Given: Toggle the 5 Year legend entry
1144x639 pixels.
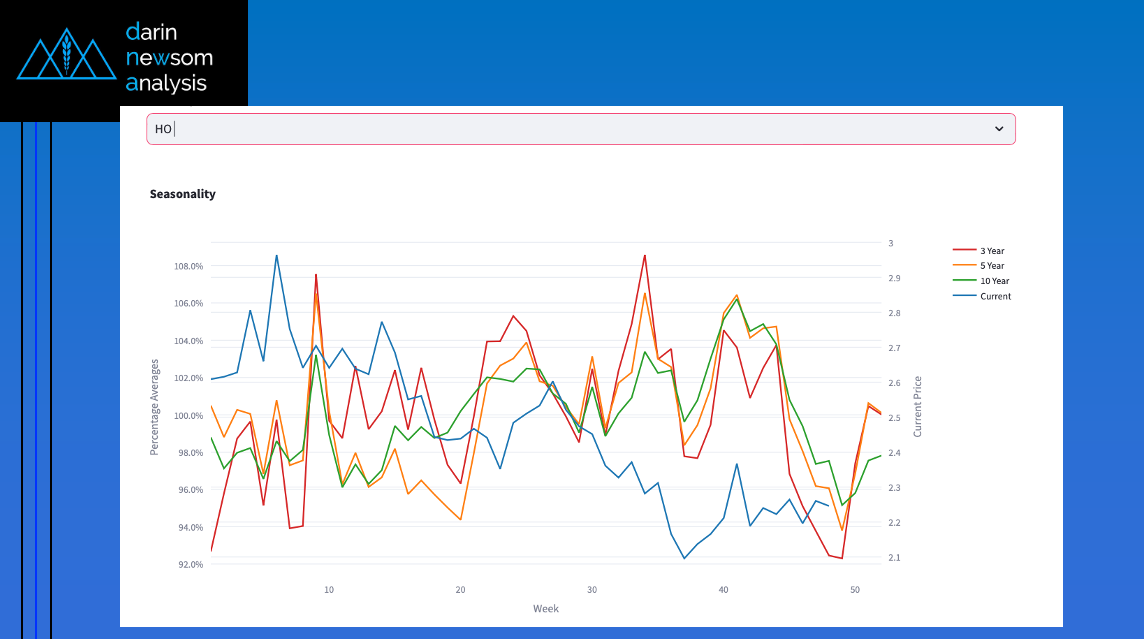Looking at the screenshot, I should pos(993,266).
